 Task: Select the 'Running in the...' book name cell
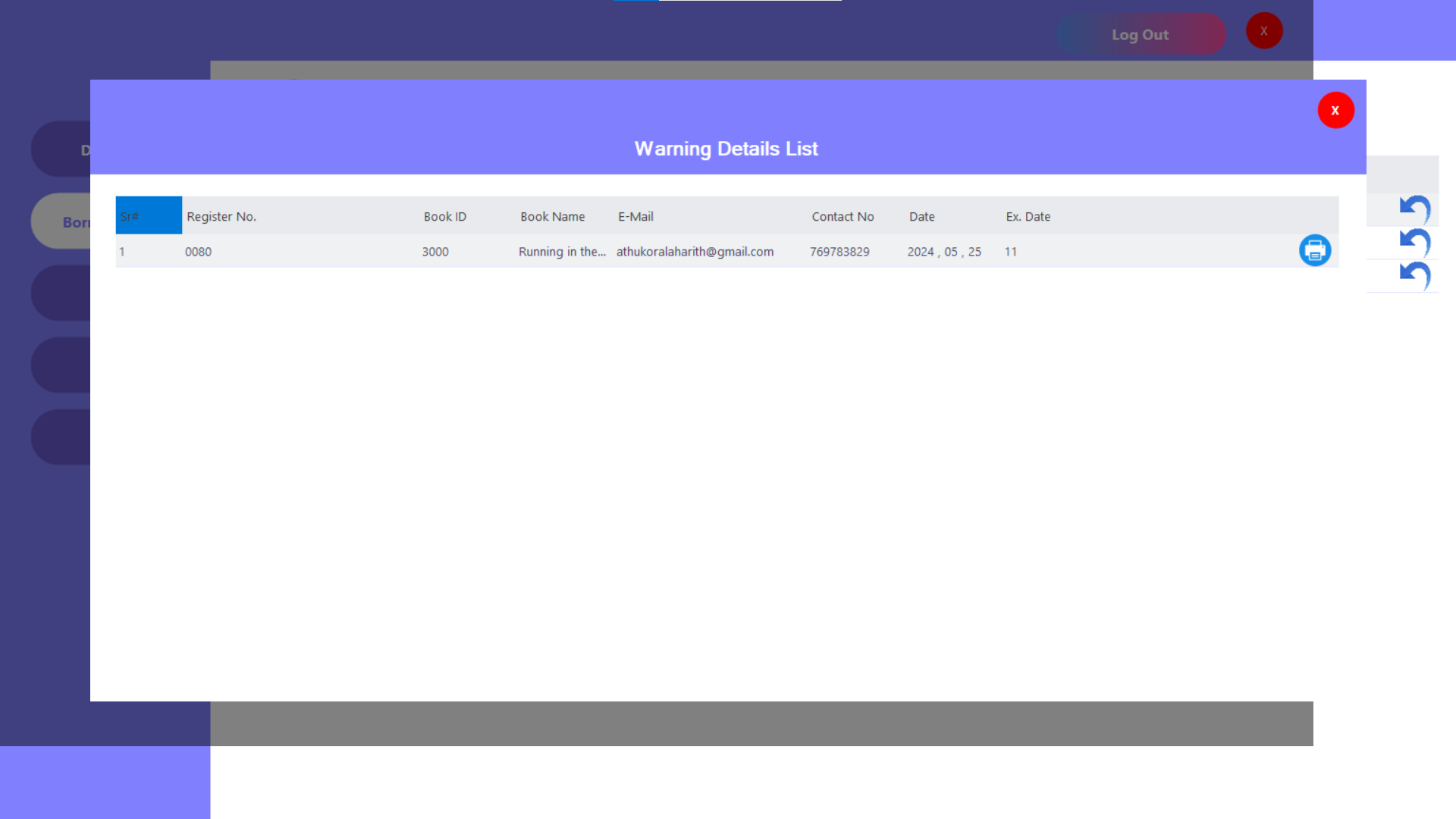coord(562,252)
